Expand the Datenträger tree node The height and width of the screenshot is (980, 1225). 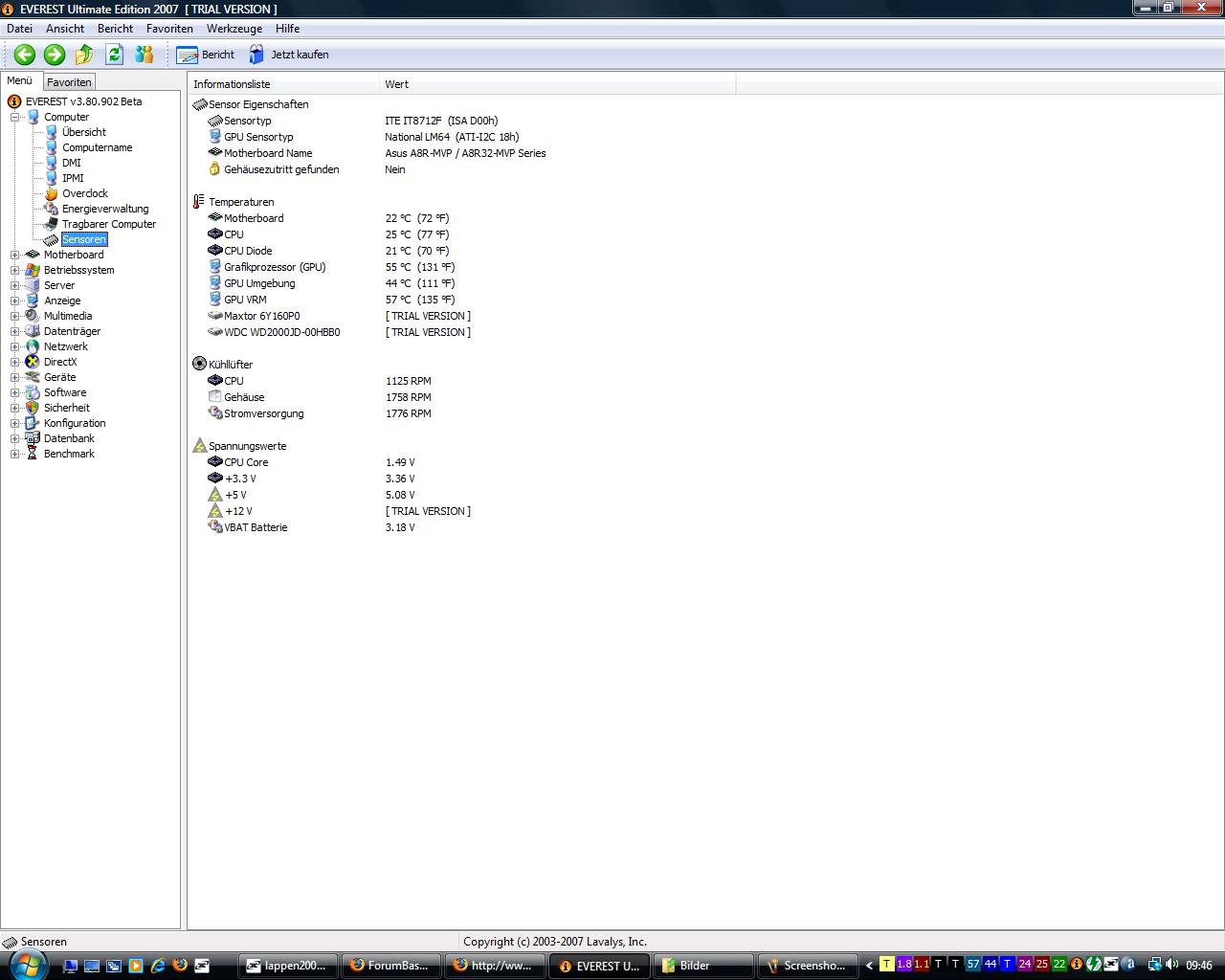[x=15, y=331]
